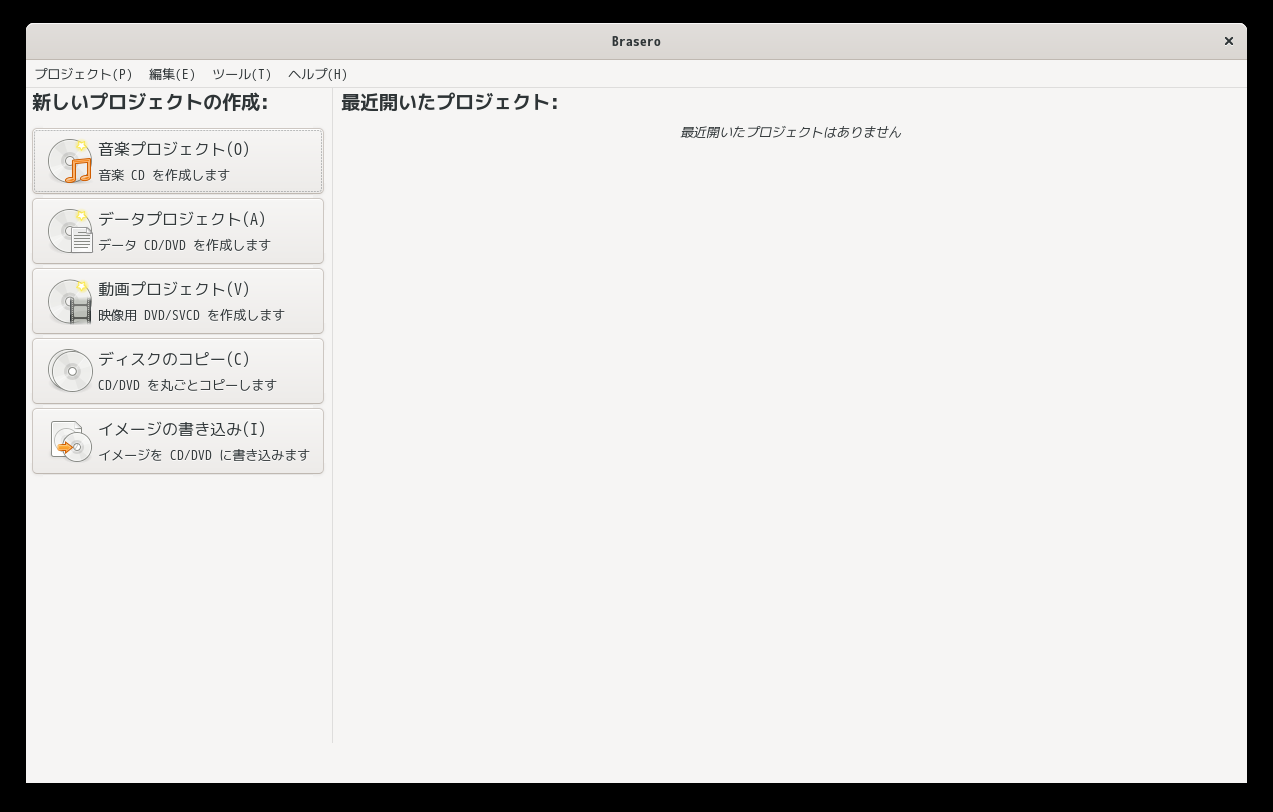Click the image burn arrow disc icon
This screenshot has width=1273, height=812.
tap(70, 441)
